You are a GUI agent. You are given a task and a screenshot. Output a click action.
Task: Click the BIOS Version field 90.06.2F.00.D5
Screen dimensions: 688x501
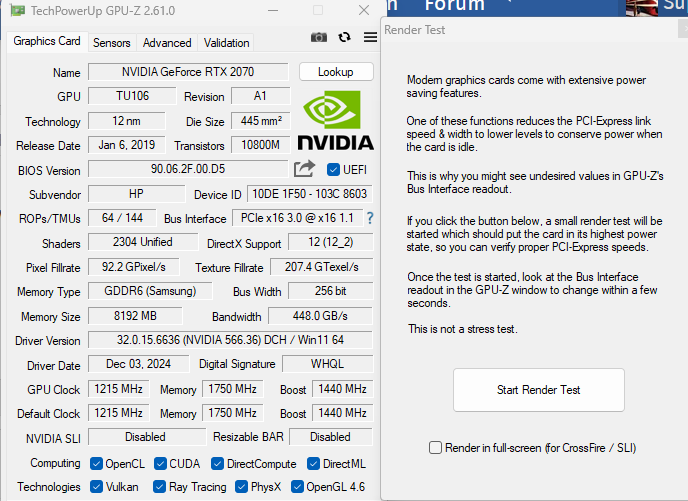click(188, 169)
